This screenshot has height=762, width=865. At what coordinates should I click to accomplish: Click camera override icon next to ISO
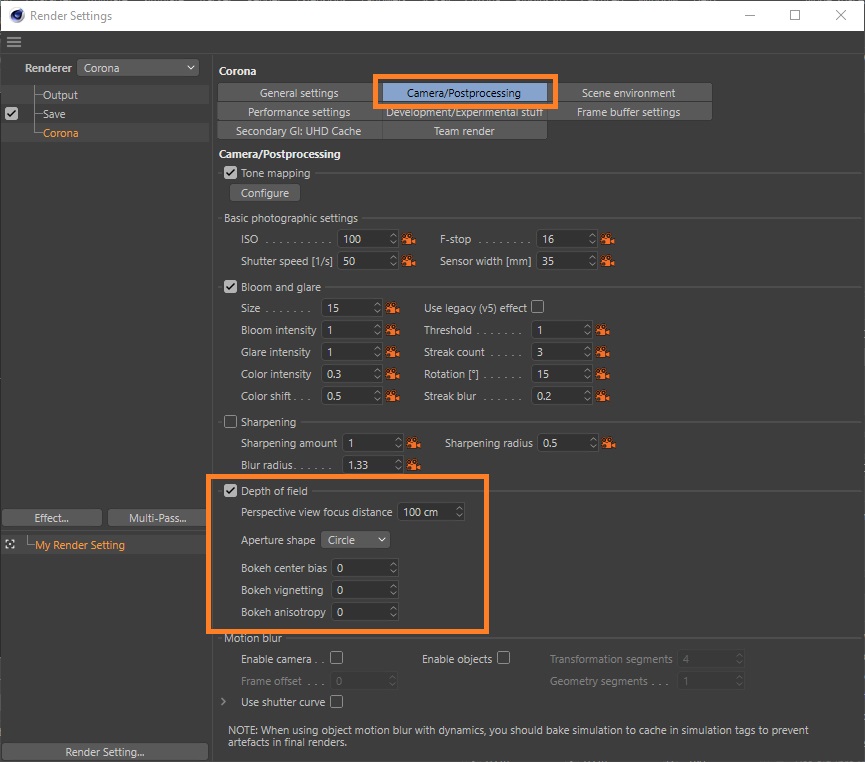tap(408, 239)
